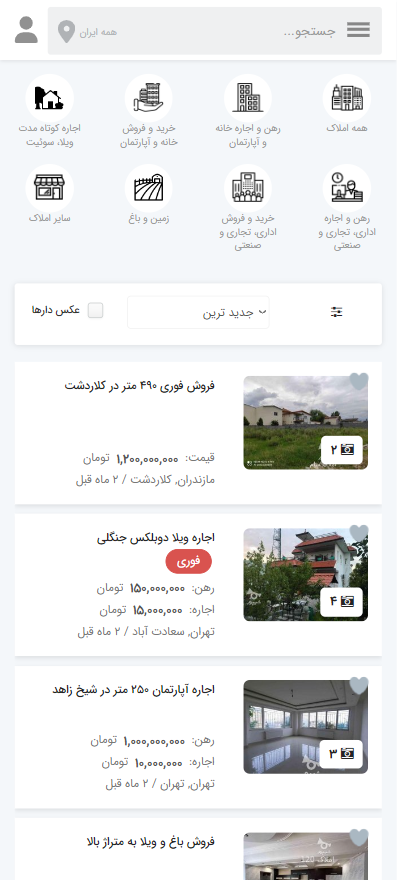Open رهن و اجاره خانه و آپارتمان category
397x880 pixels.
(x=248, y=98)
